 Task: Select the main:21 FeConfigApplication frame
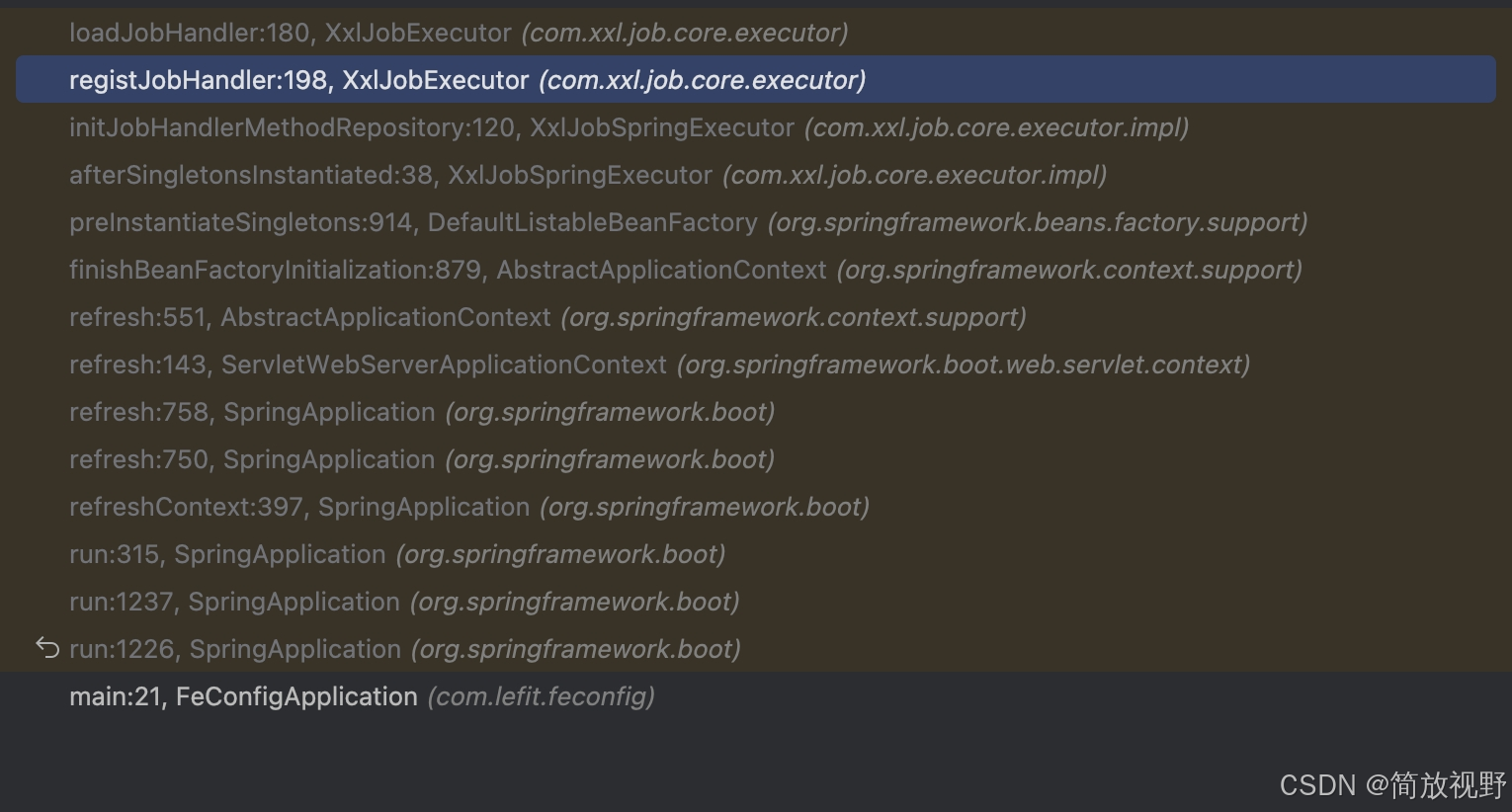242,696
